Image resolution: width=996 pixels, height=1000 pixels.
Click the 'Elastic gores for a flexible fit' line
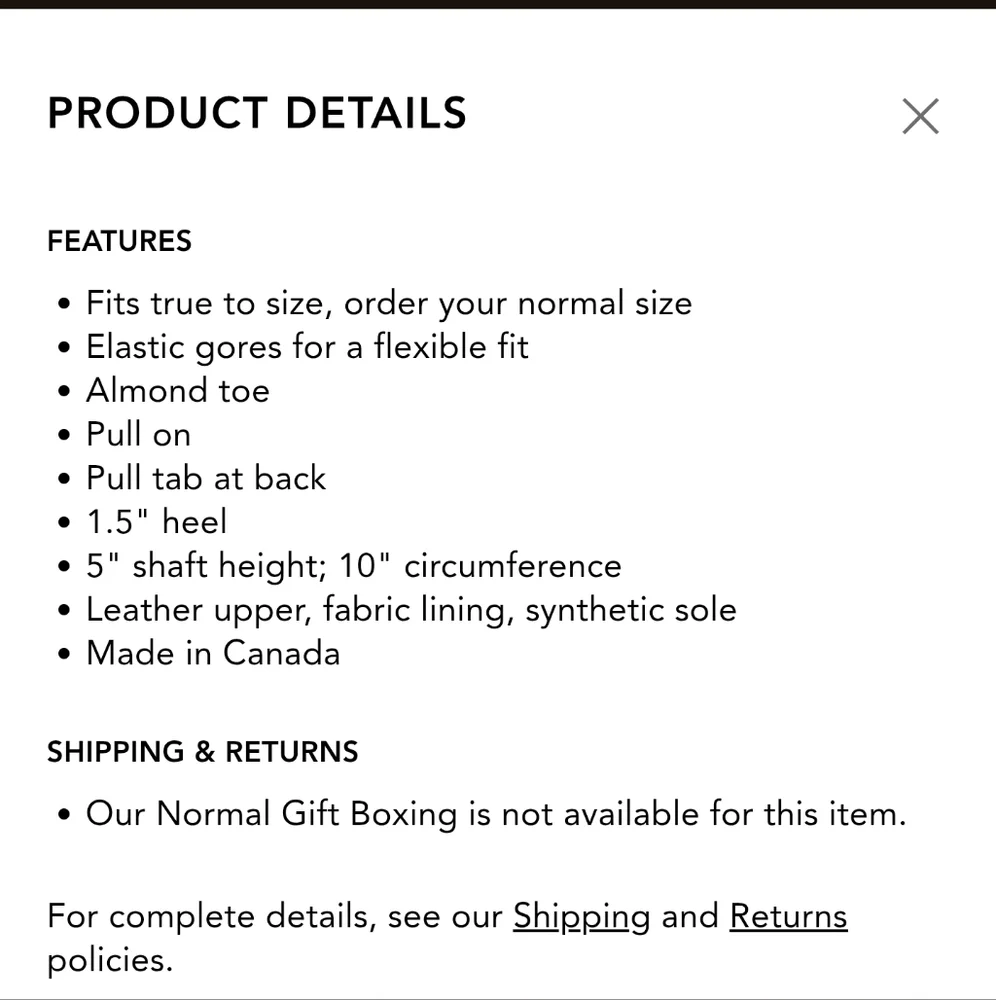click(307, 347)
